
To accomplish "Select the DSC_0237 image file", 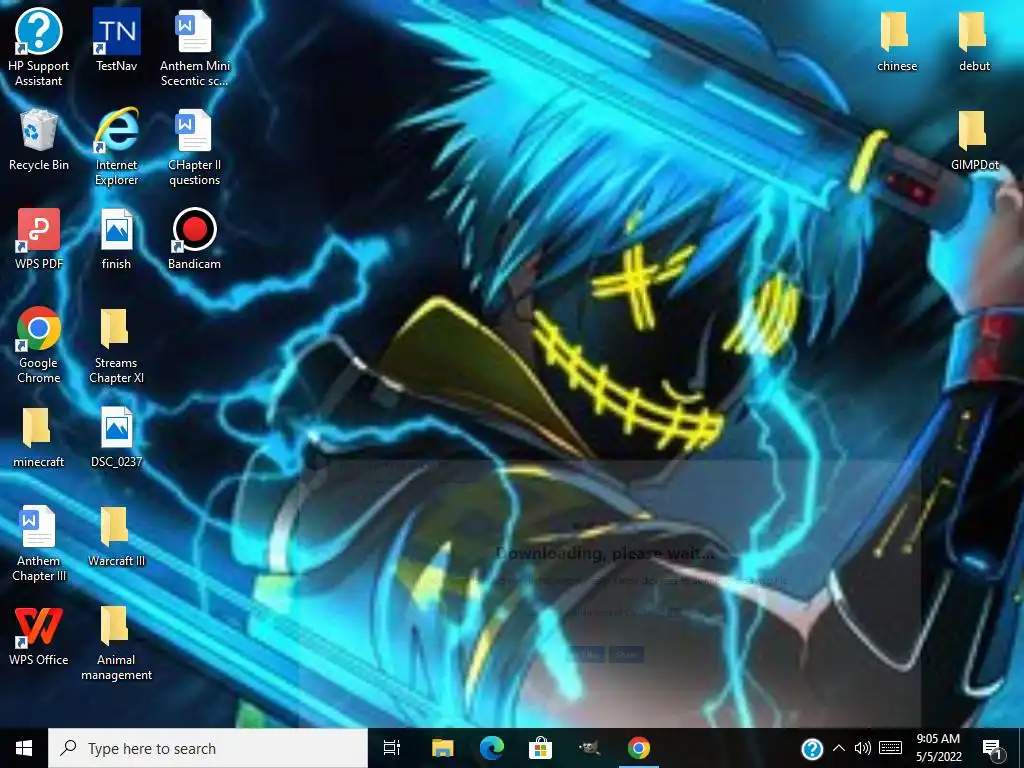I will [116, 438].
